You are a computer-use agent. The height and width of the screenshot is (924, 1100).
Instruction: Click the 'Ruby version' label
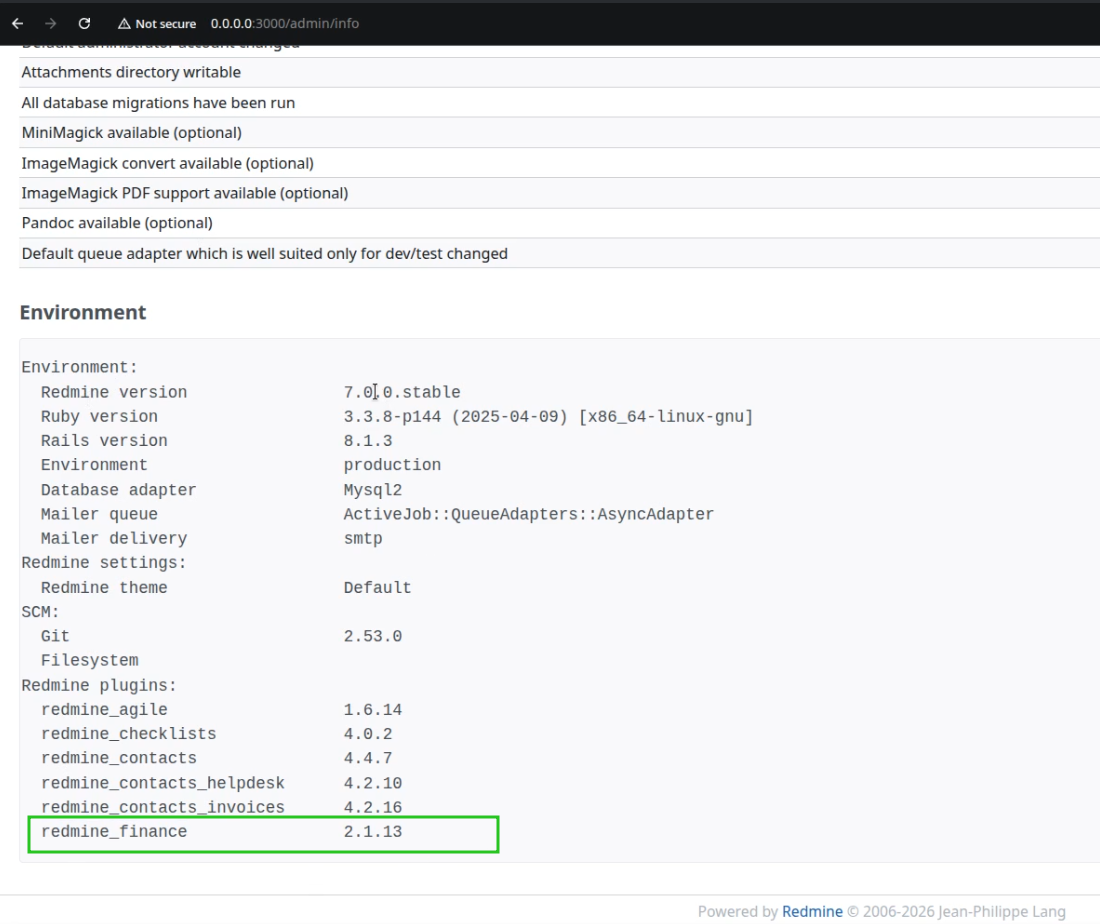pyautogui.click(x=99, y=417)
